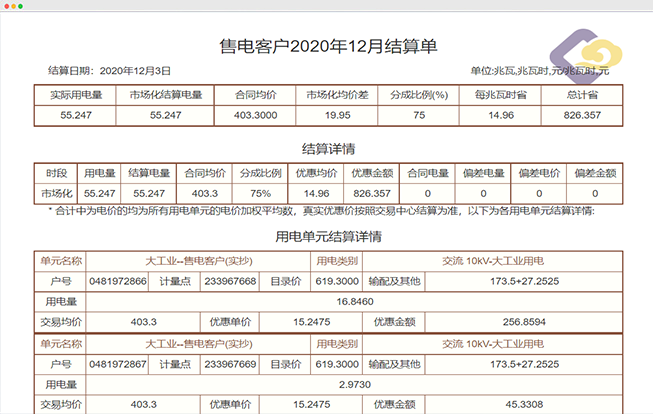Click metering point number 233967669
Image resolution: width=653 pixels, height=414 pixels.
coord(230,364)
